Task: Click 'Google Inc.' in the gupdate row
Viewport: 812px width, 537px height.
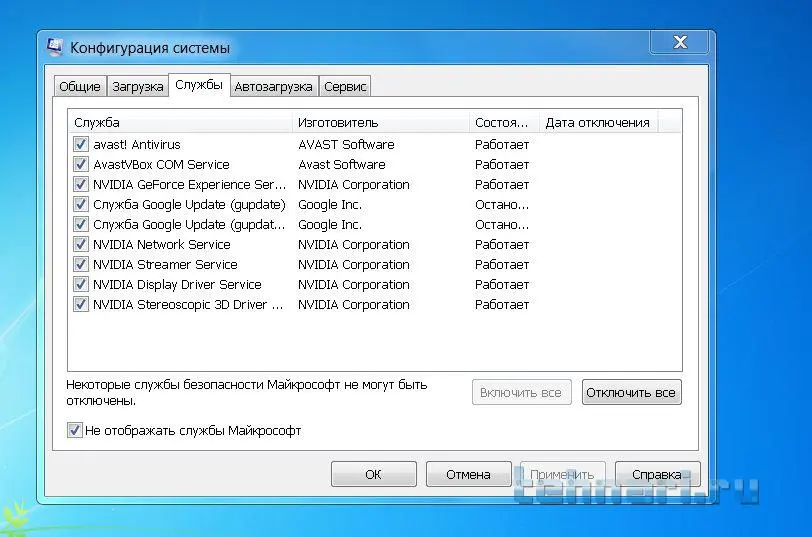Action: (x=330, y=205)
